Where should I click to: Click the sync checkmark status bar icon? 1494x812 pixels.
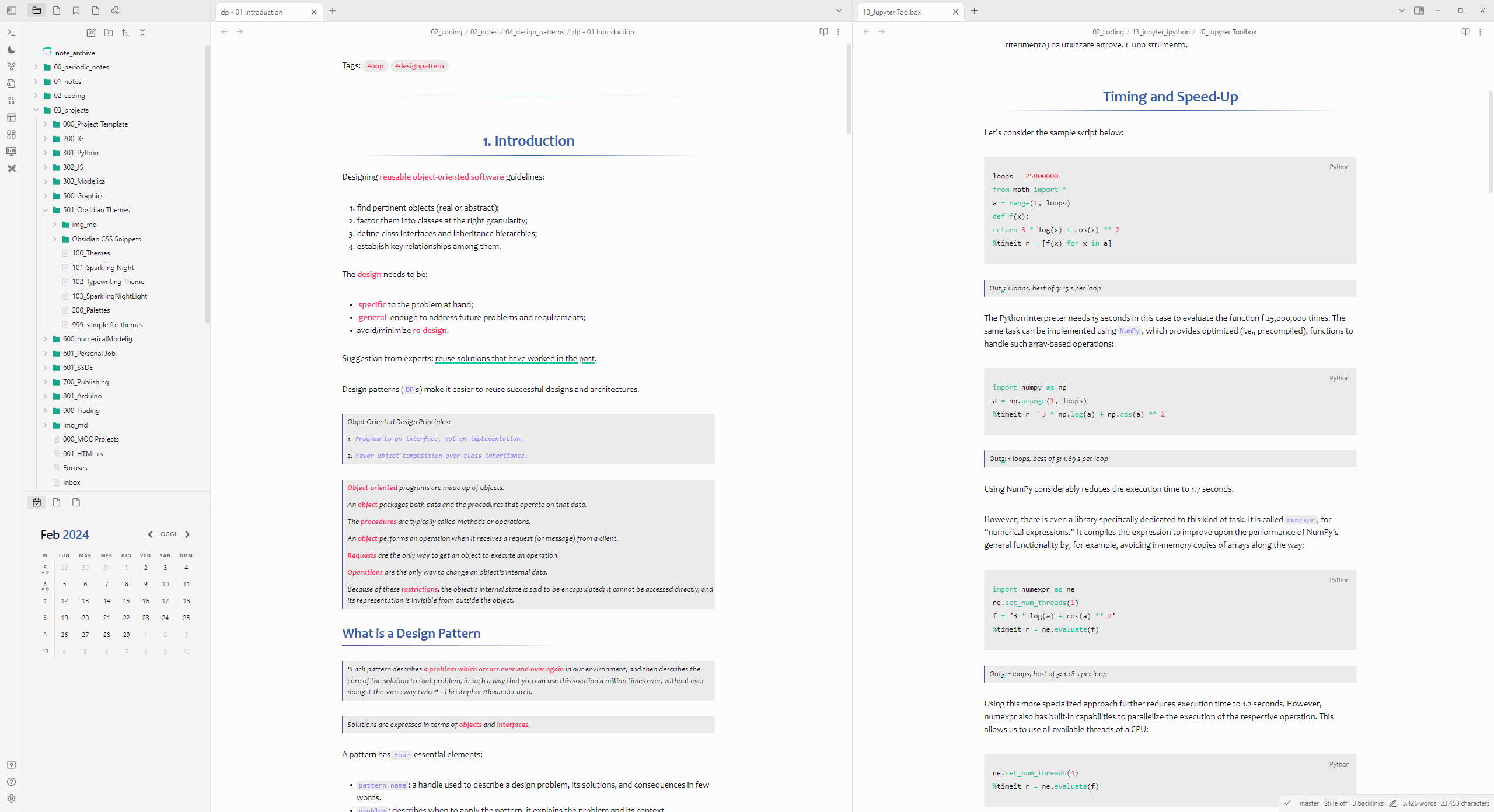tap(1287, 803)
